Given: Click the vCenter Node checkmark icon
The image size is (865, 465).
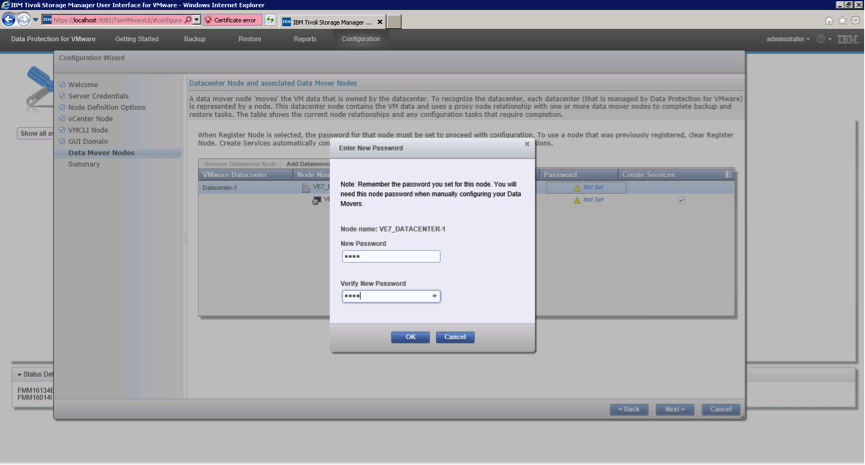Looking at the screenshot, I should click(62, 119).
